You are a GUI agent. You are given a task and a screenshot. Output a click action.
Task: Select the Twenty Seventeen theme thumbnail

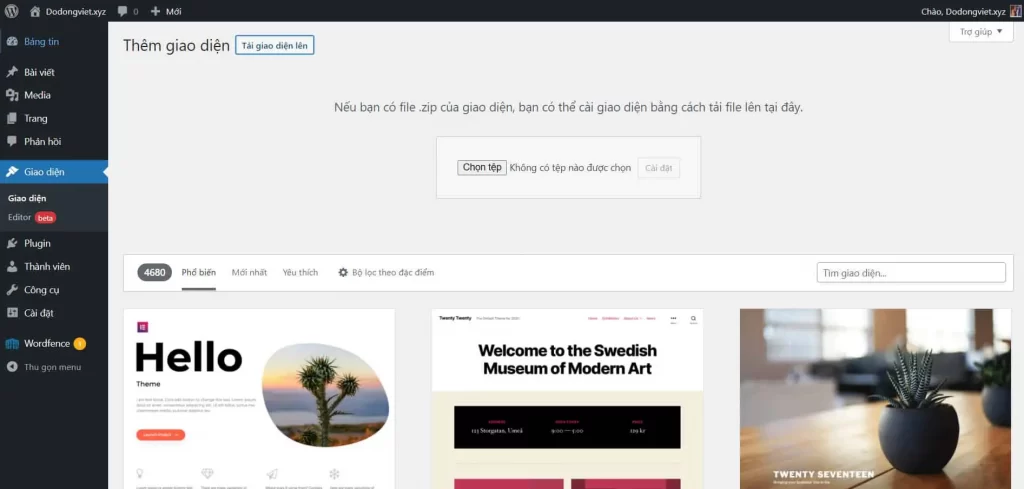pos(875,398)
